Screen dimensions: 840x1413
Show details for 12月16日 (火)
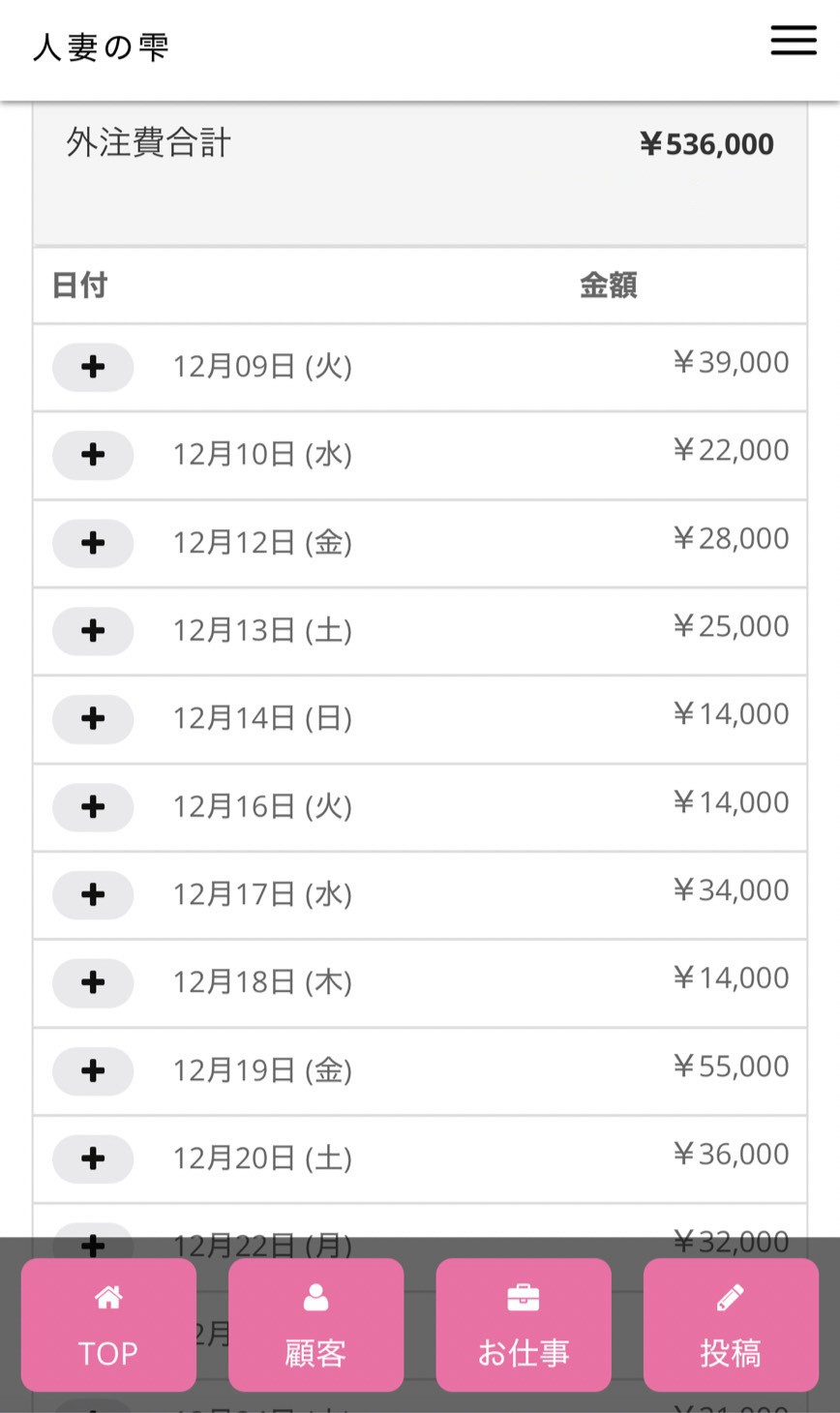point(93,807)
